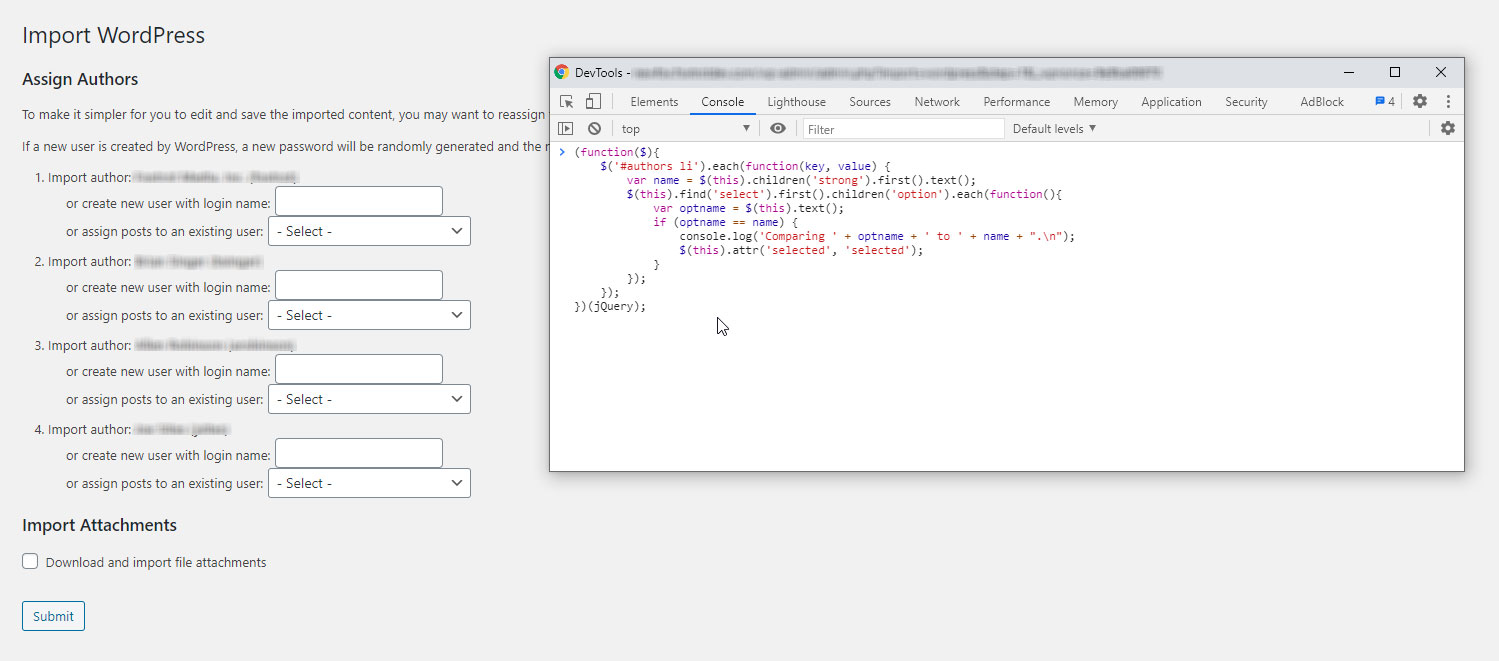The image size is (1499, 661).
Task: Minimize the DevTools window
Action: click(1349, 72)
